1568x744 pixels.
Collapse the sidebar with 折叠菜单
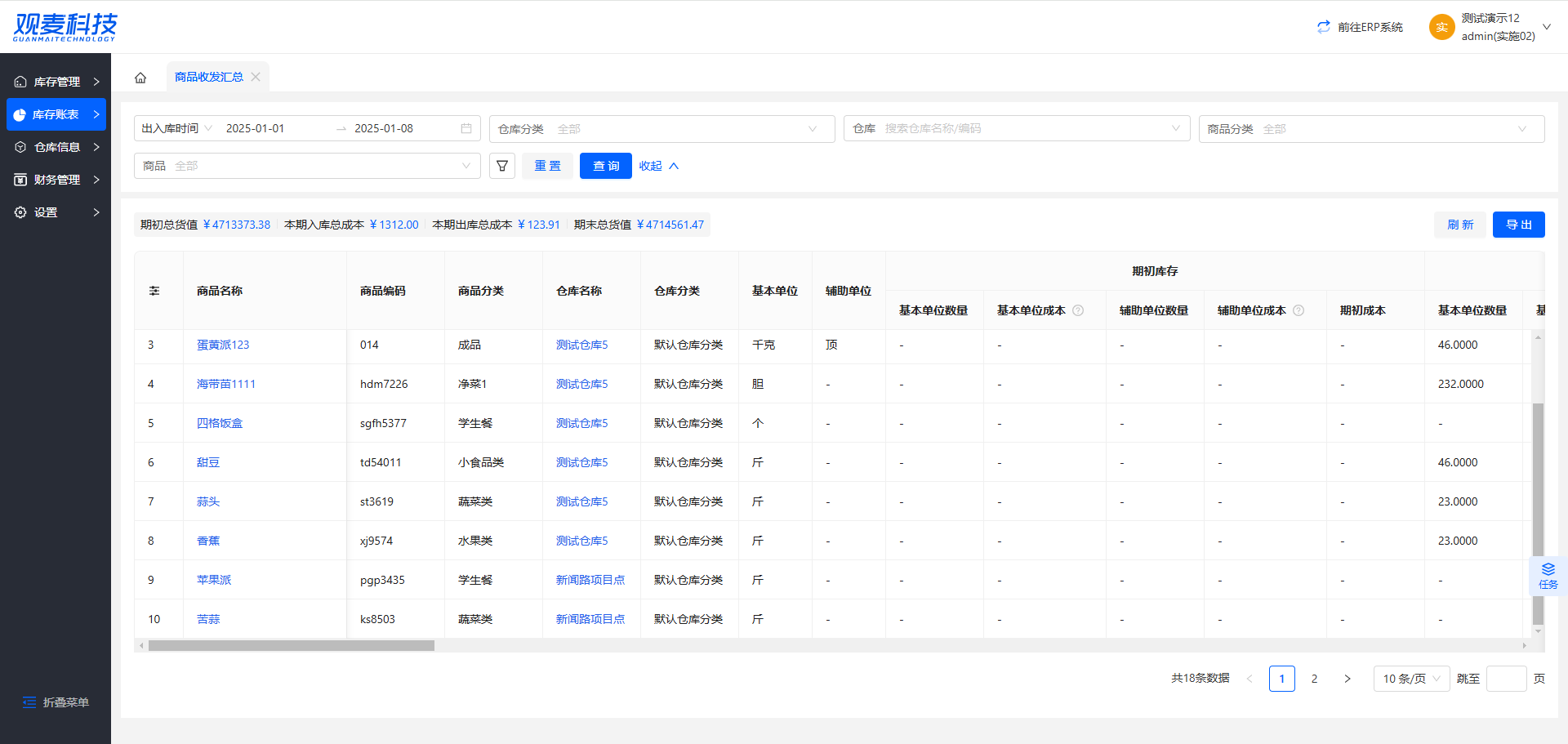pos(56,702)
